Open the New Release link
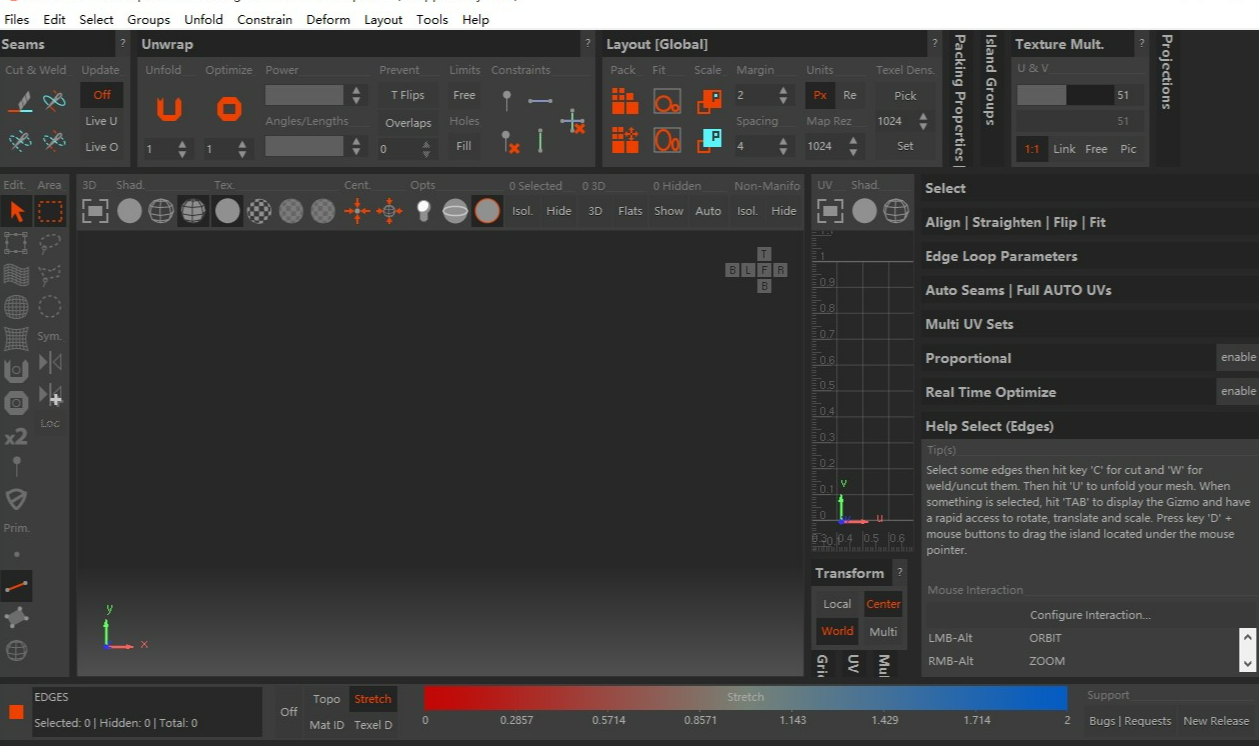The width and height of the screenshot is (1259, 746). (1216, 721)
